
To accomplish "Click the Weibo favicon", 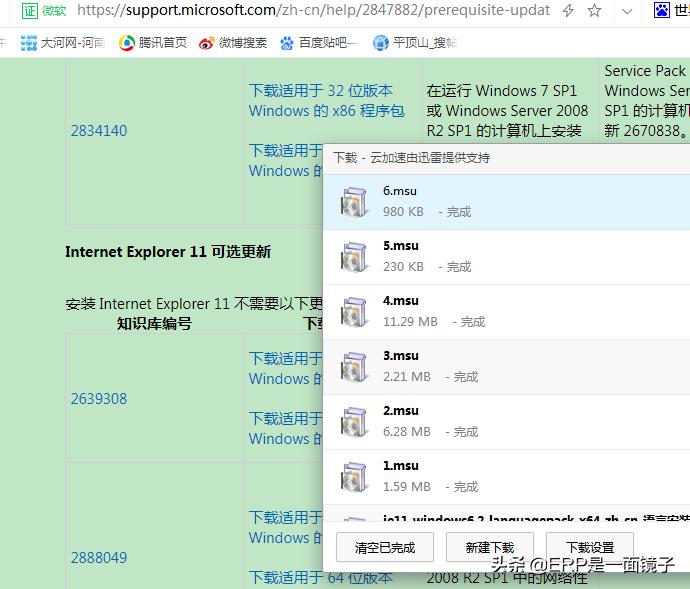I will (x=206, y=43).
